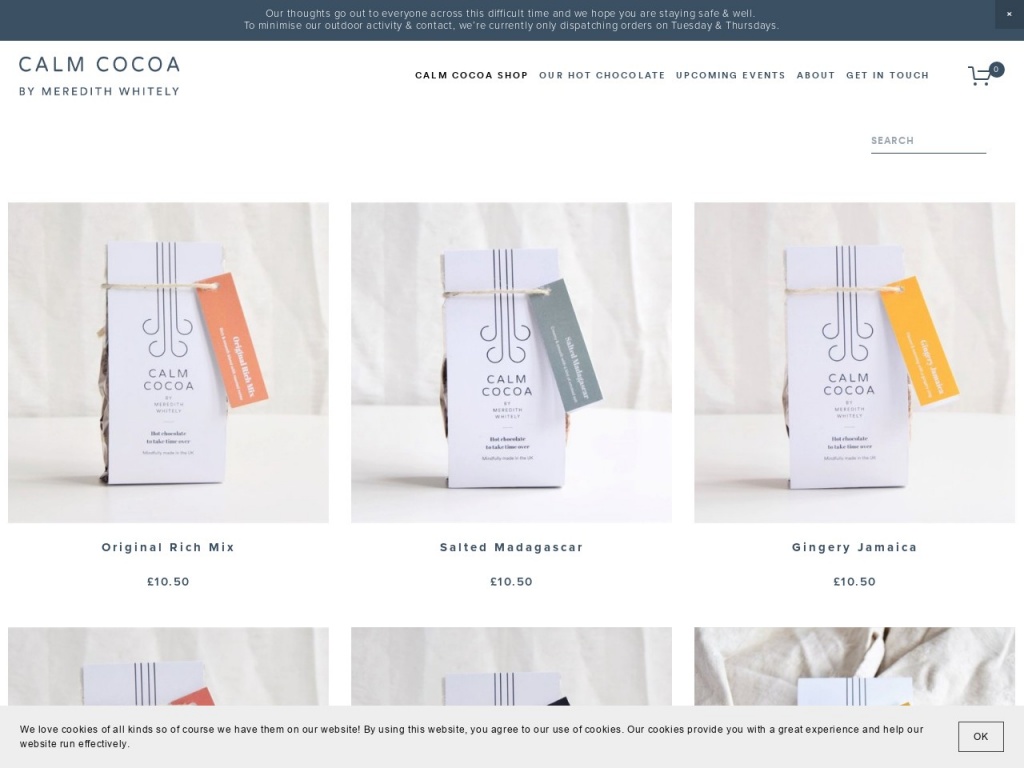The height and width of the screenshot is (768, 1024).
Task: Click the Gingery Jamaica title link
Action: tap(854, 547)
